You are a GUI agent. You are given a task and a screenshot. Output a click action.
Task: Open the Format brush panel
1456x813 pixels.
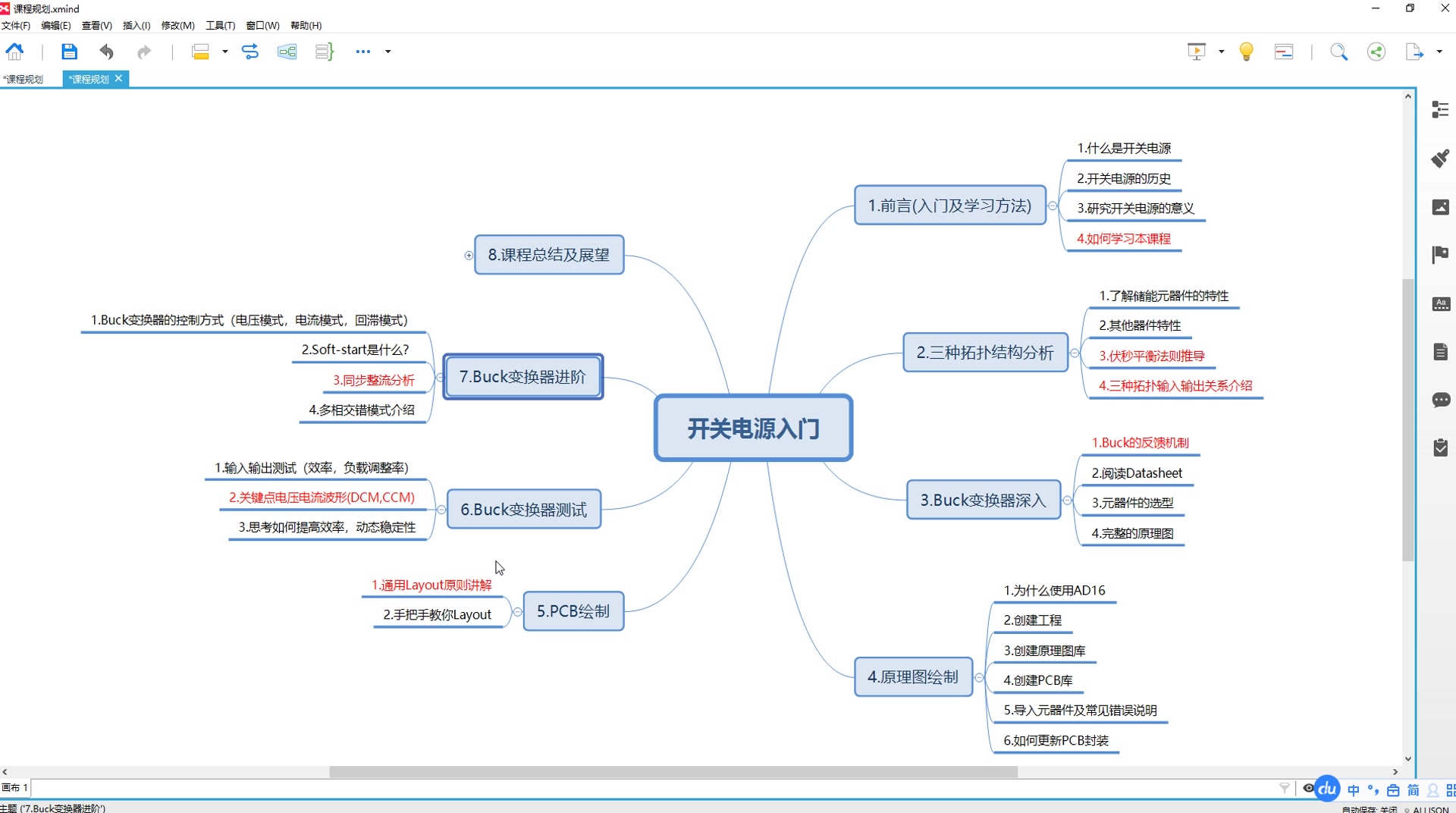pos(1440,158)
